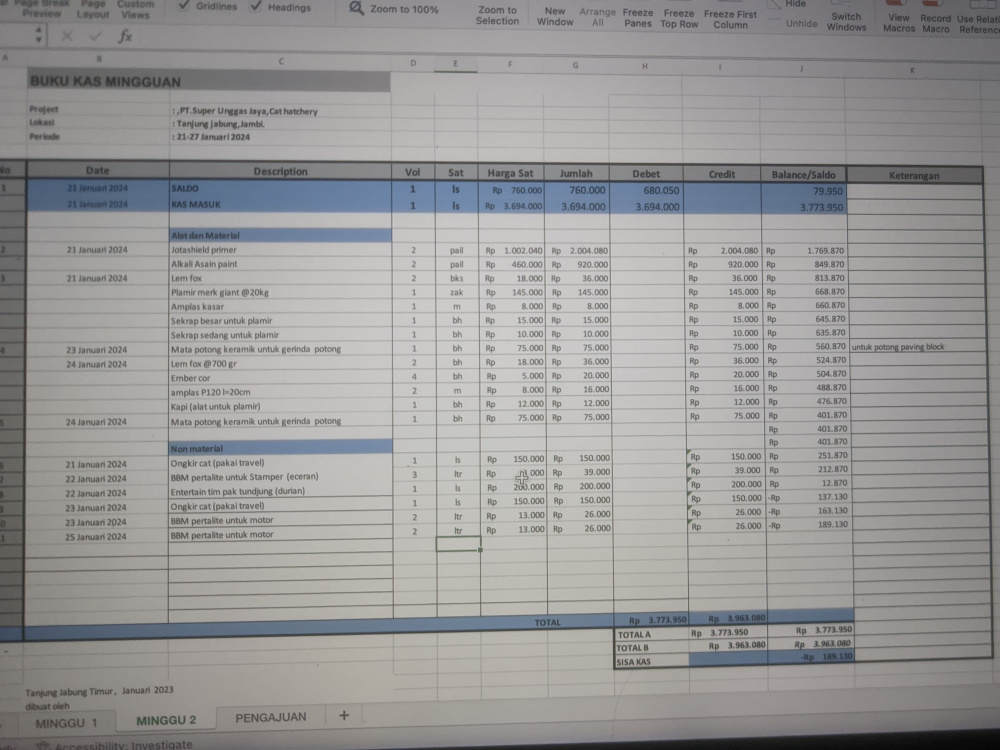
Task: Click Arrange All button
Action: coord(598,17)
